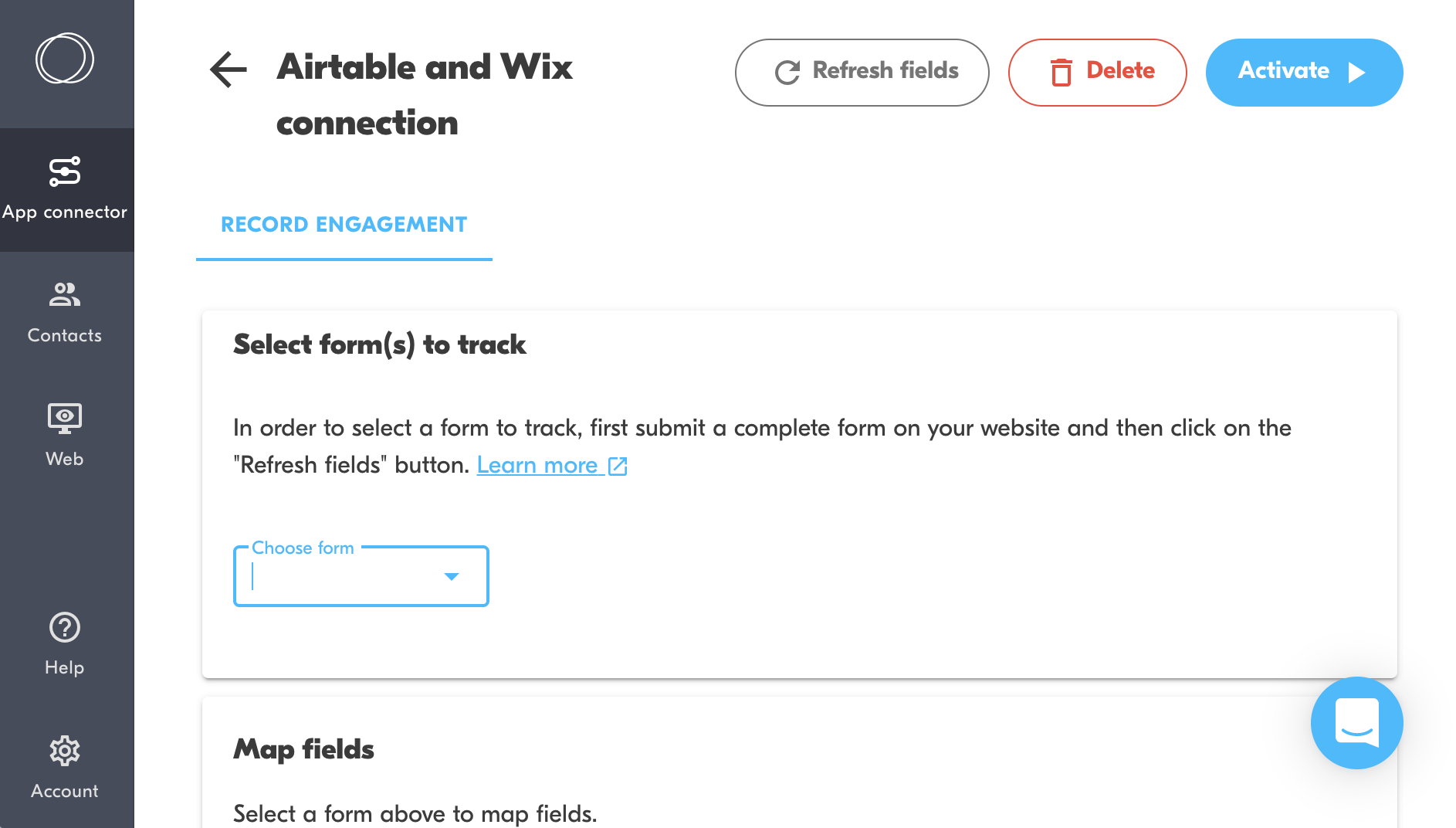The width and height of the screenshot is (1456, 828).
Task: Click the trash icon in Delete button
Action: tap(1062, 72)
